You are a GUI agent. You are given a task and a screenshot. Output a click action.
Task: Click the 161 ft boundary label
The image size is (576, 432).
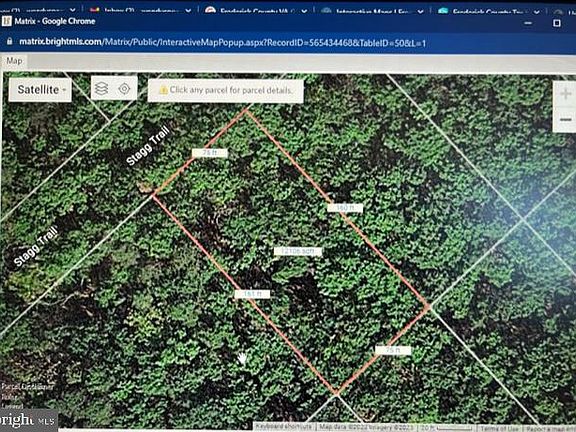252,294
